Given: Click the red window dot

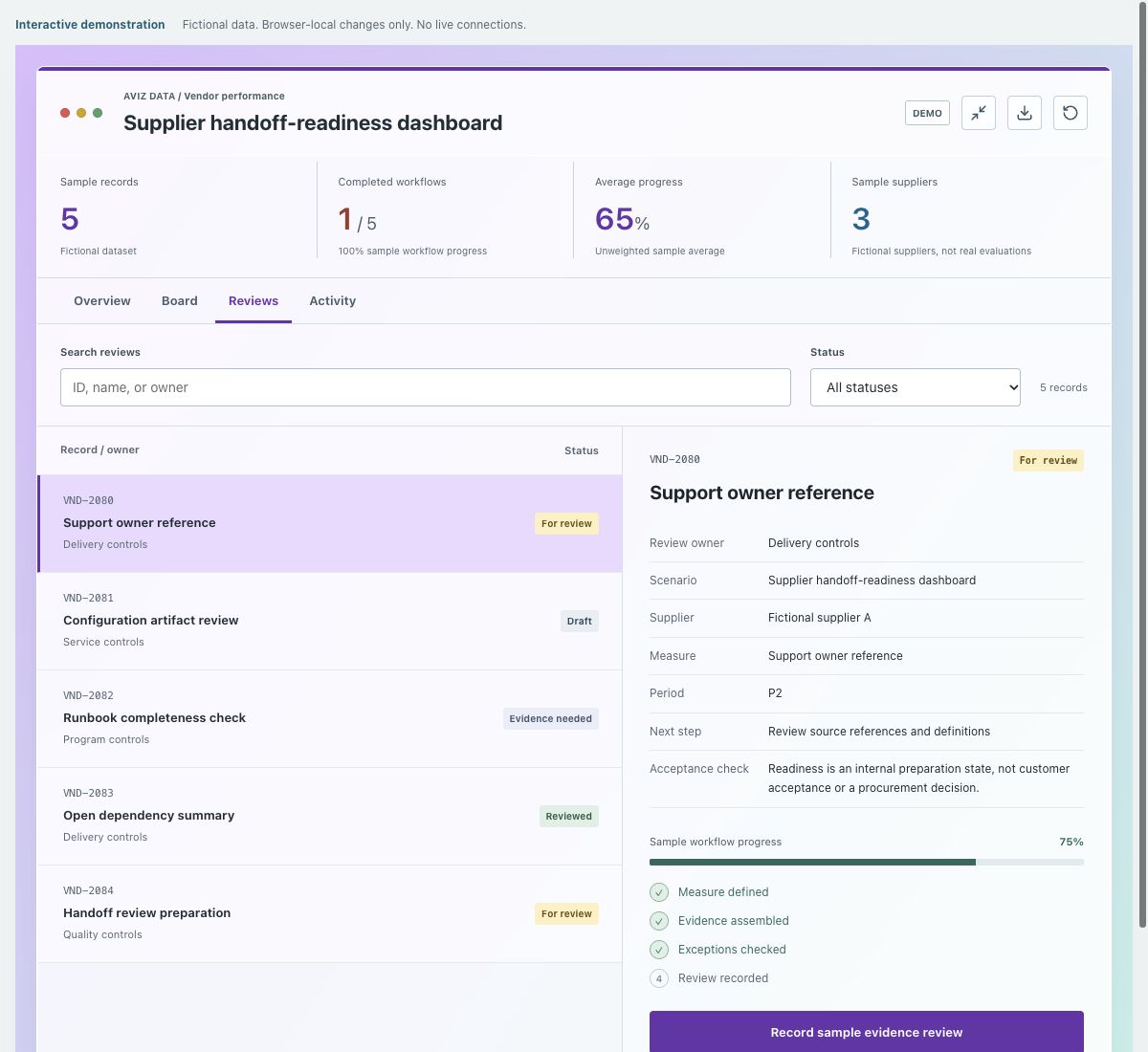Looking at the screenshot, I should click(65, 113).
